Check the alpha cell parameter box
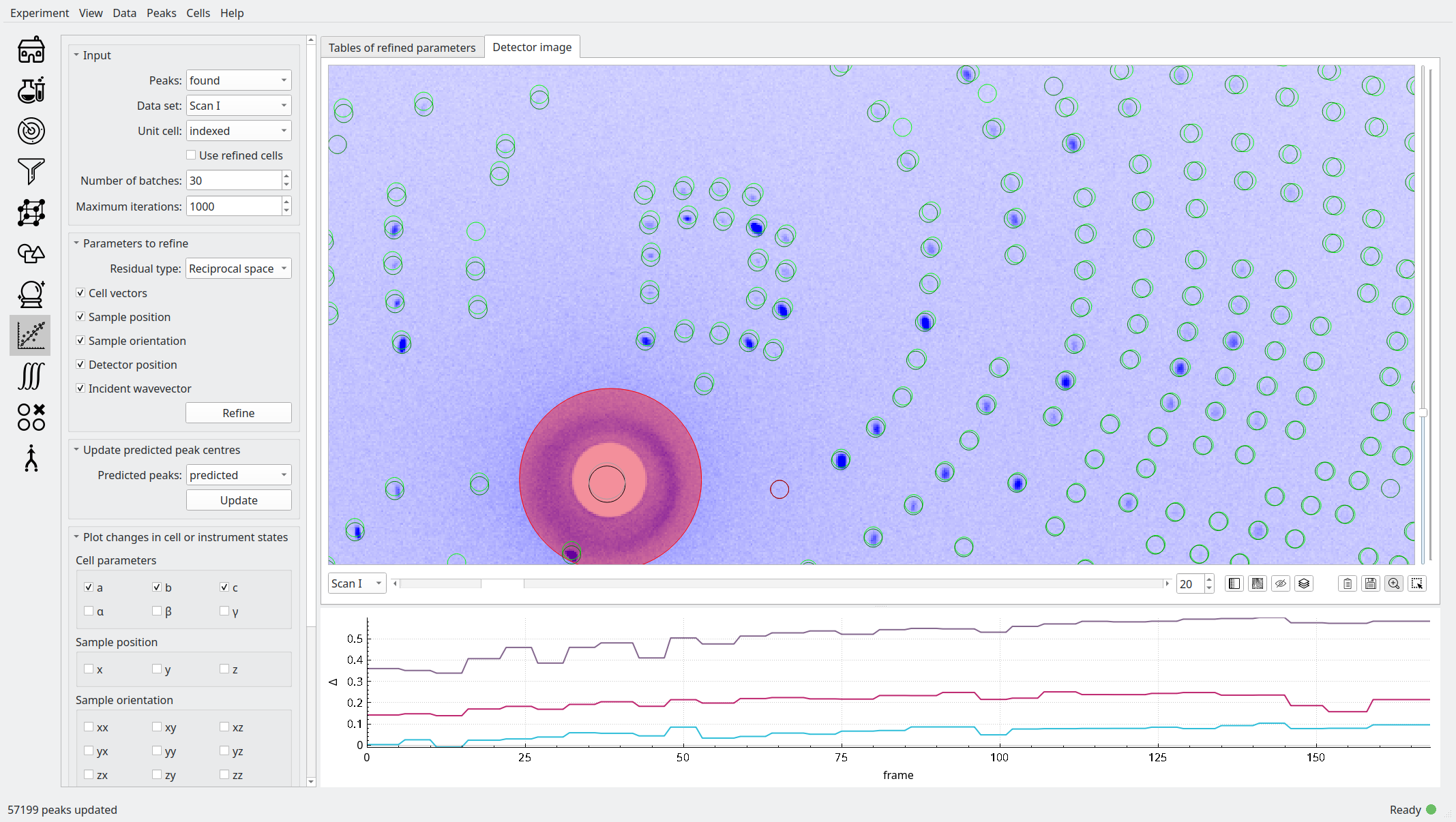The image size is (1456, 822). (89, 611)
